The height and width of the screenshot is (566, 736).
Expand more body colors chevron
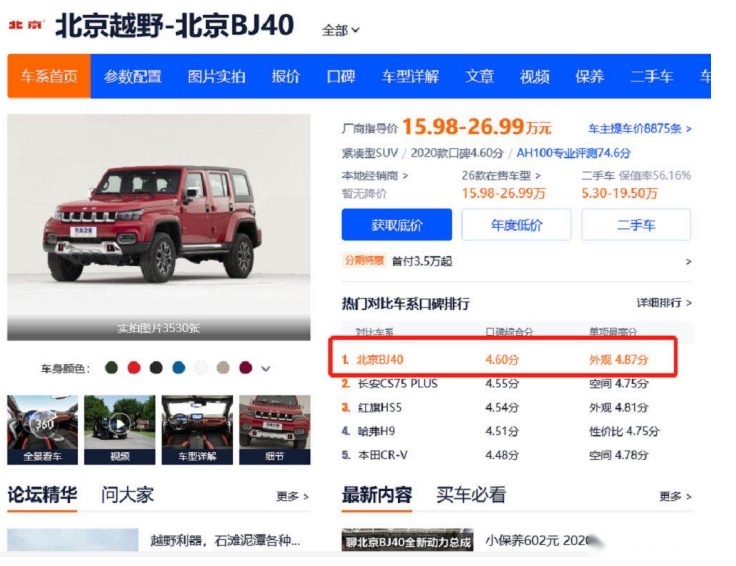click(266, 368)
